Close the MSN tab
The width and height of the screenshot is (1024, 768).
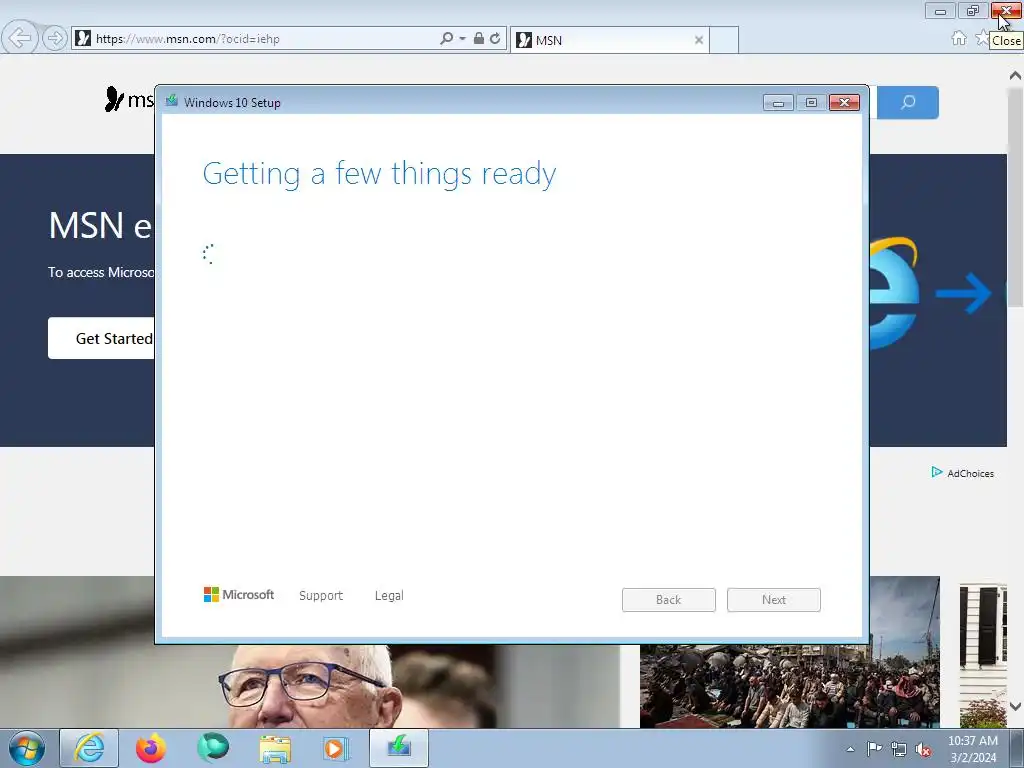699,40
